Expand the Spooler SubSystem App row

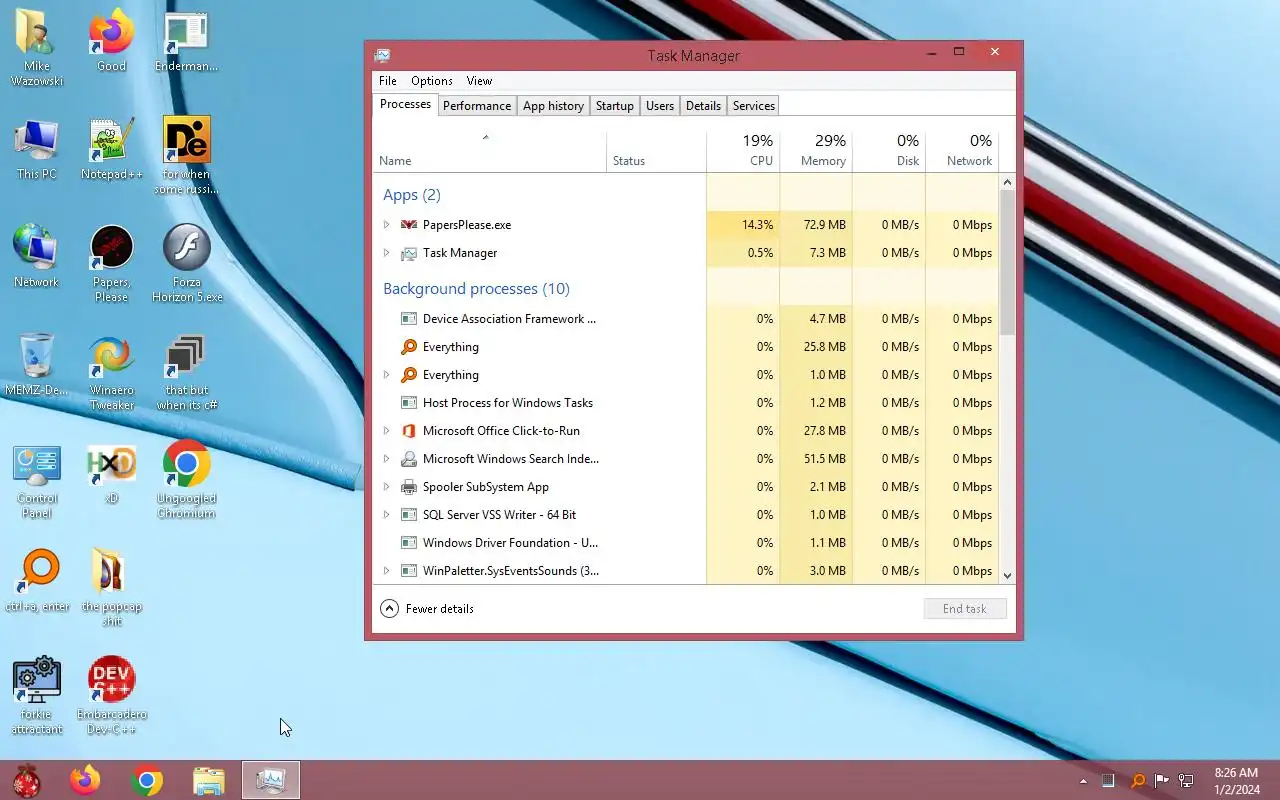point(386,487)
